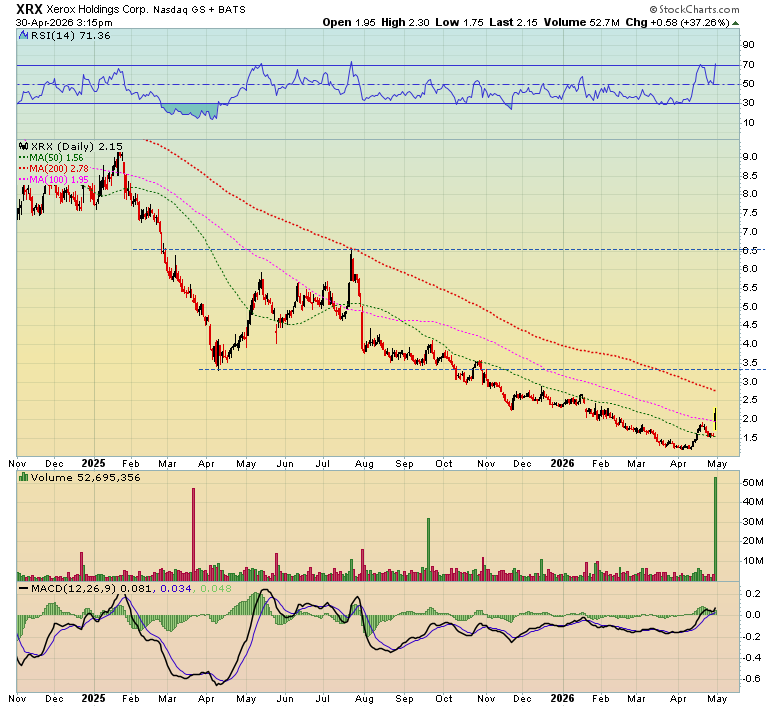Click the RSI axis label 10
The width and height of the screenshot is (780, 707).
coord(749,123)
